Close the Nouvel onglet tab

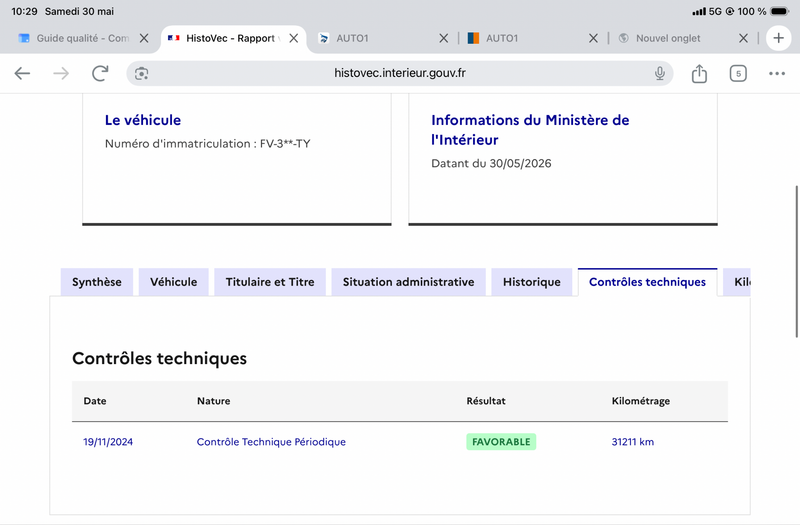click(x=743, y=38)
